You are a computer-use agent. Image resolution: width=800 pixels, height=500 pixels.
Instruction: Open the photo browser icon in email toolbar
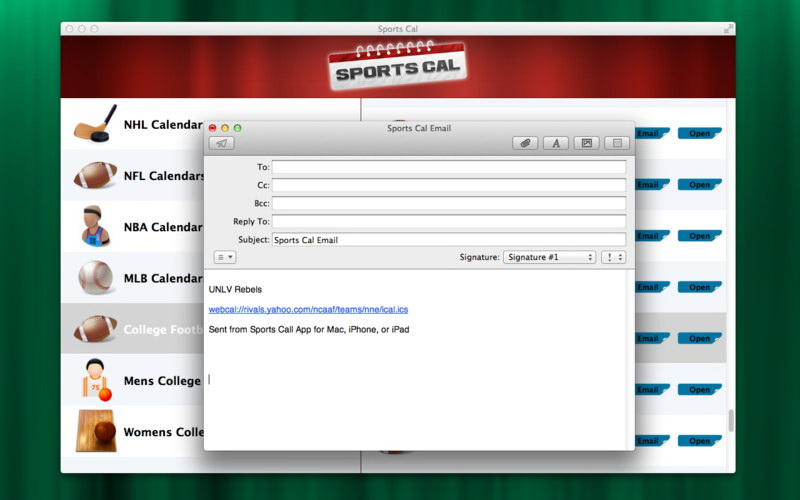coord(587,143)
